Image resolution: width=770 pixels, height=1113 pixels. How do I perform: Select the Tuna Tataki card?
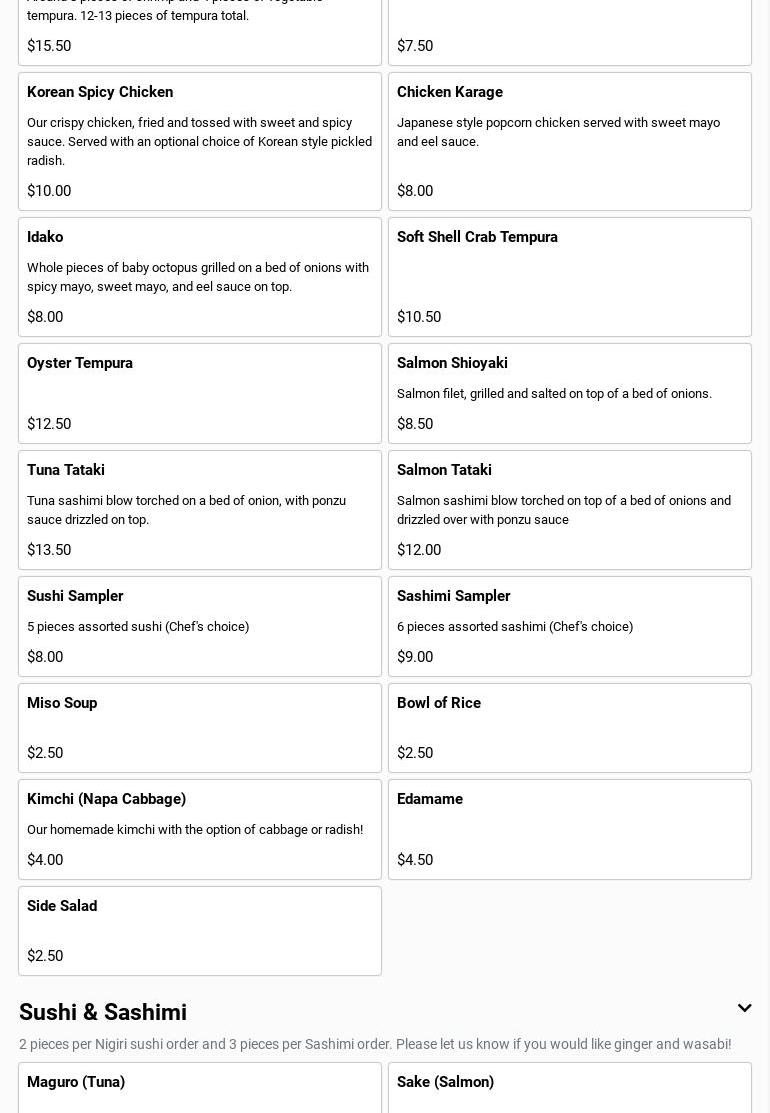pos(200,510)
